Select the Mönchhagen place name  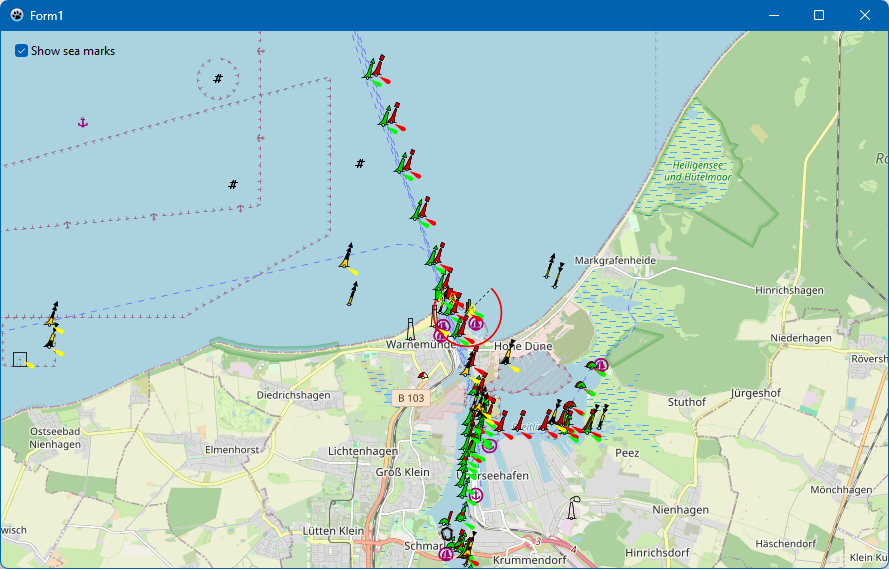coord(841,490)
